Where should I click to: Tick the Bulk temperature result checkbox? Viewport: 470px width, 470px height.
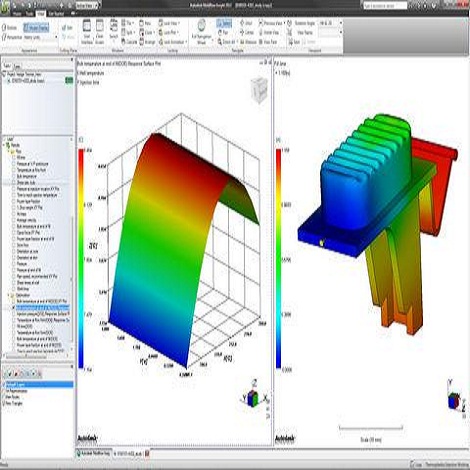[14, 176]
